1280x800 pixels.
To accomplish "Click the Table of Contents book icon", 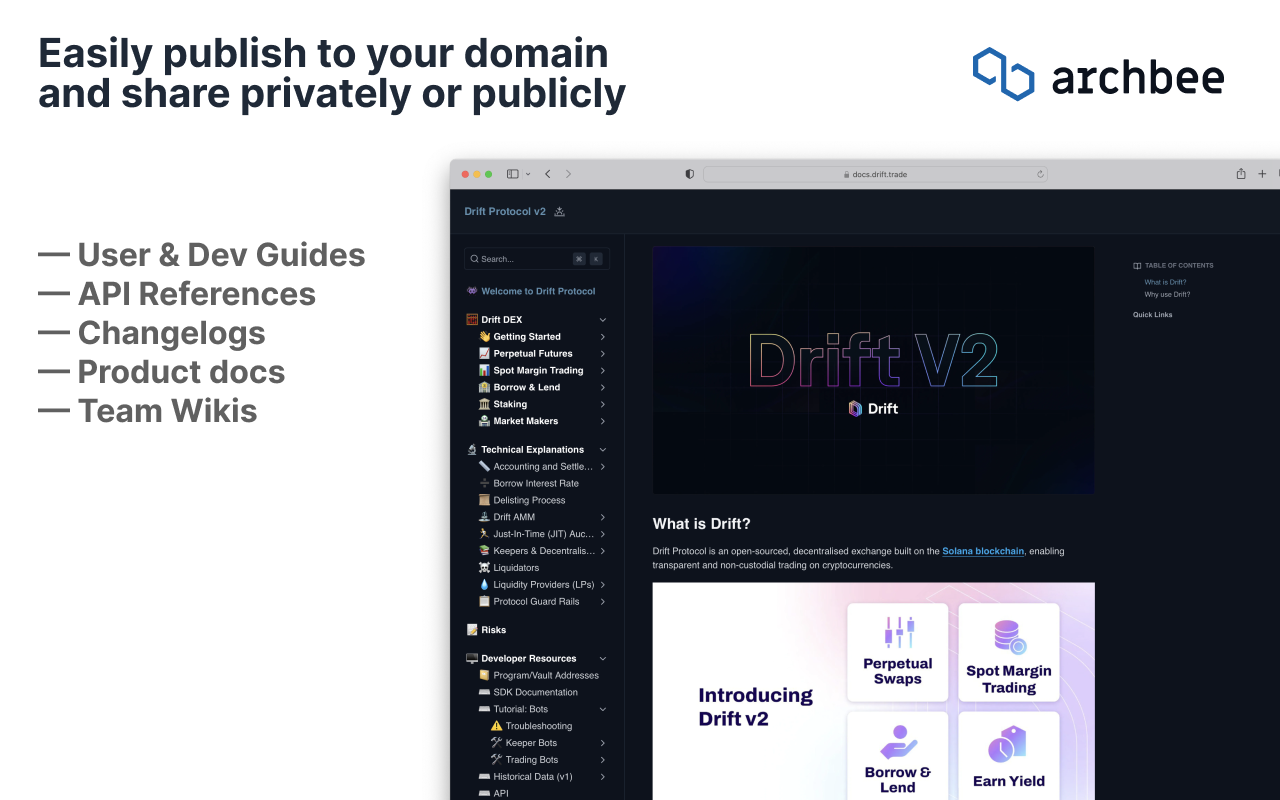I will (1137, 266).
